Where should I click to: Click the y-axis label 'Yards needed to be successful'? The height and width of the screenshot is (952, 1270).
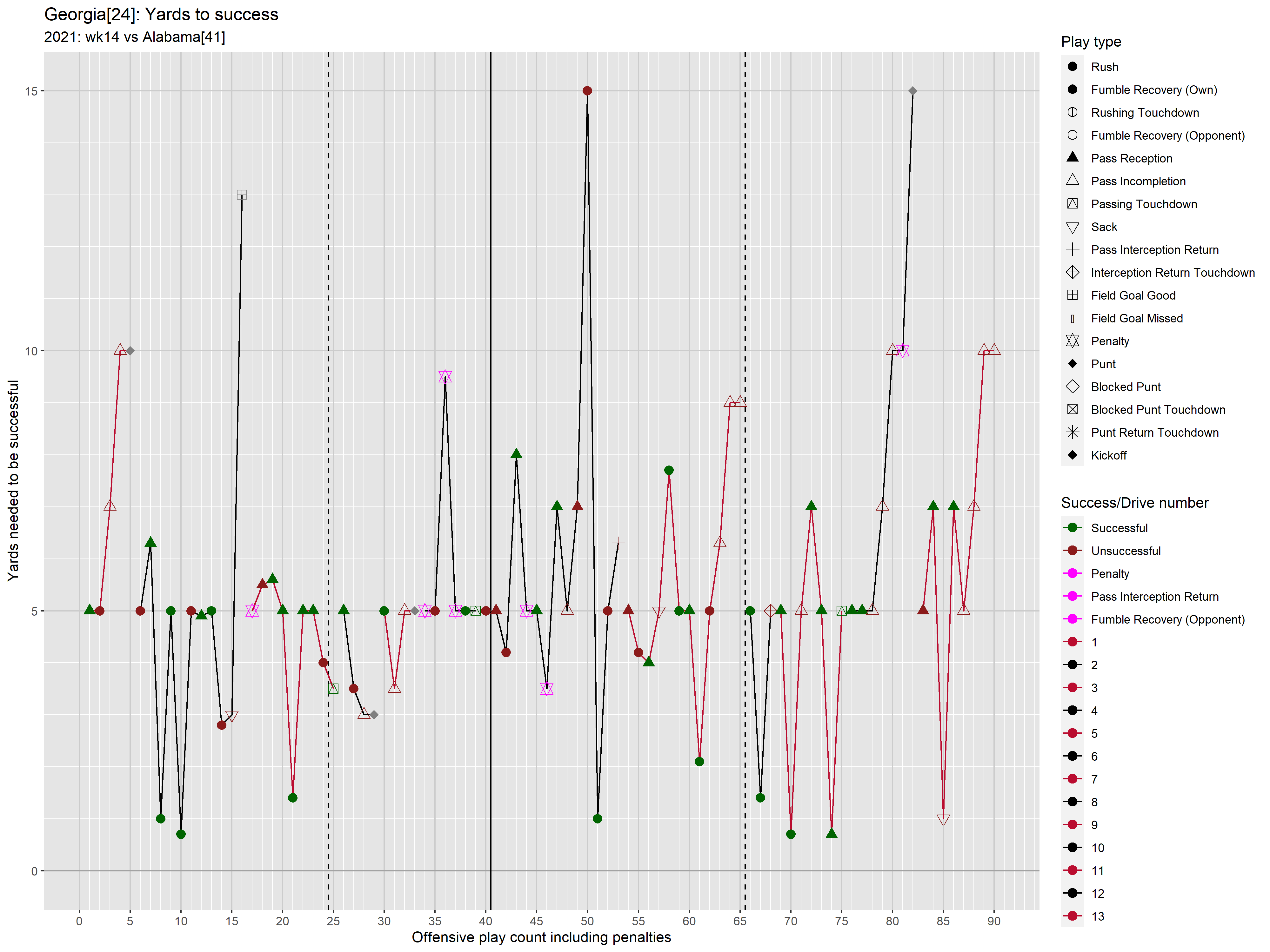[13, 480]
